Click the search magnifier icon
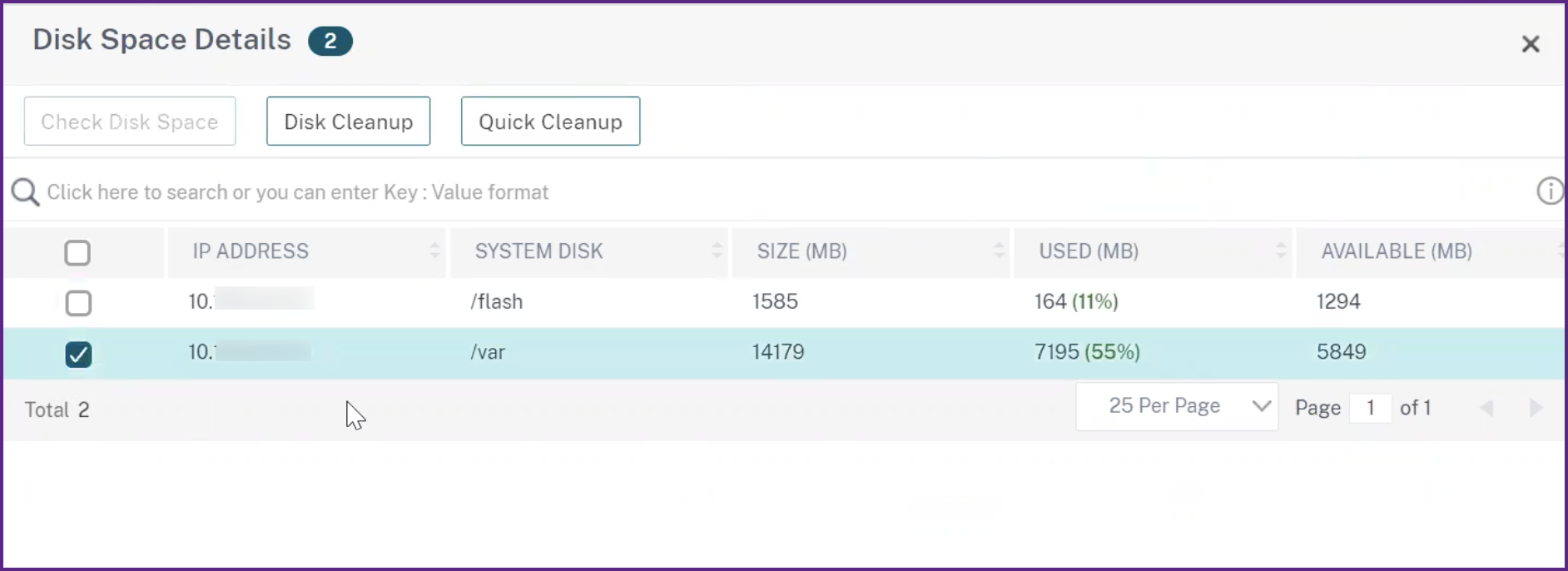Image resolution: width=1568 pixels, height=571 pixels. pos(25,192)
